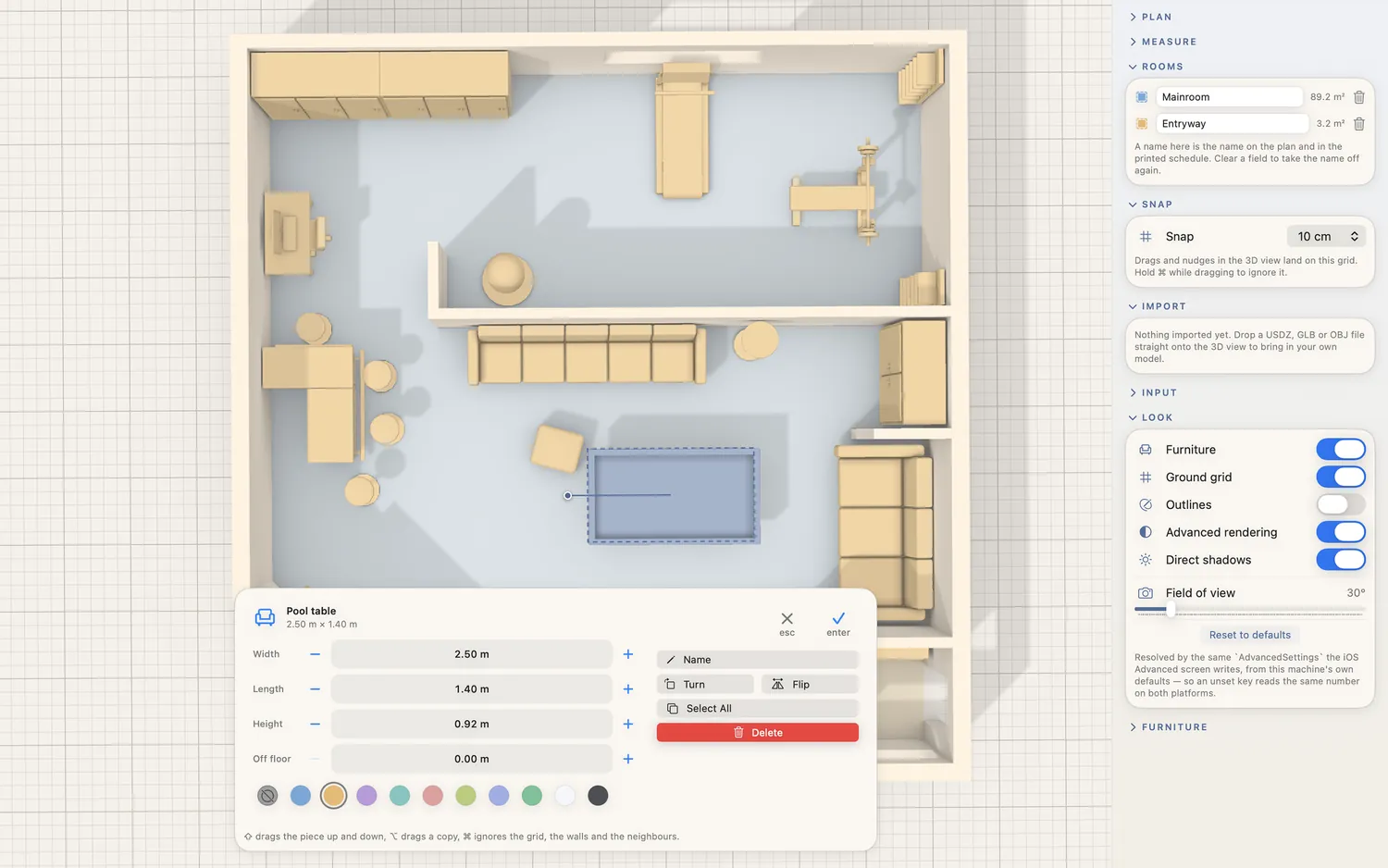
Task: Delete the Mainroom room with trash icon
Action: coord(1358,97)
